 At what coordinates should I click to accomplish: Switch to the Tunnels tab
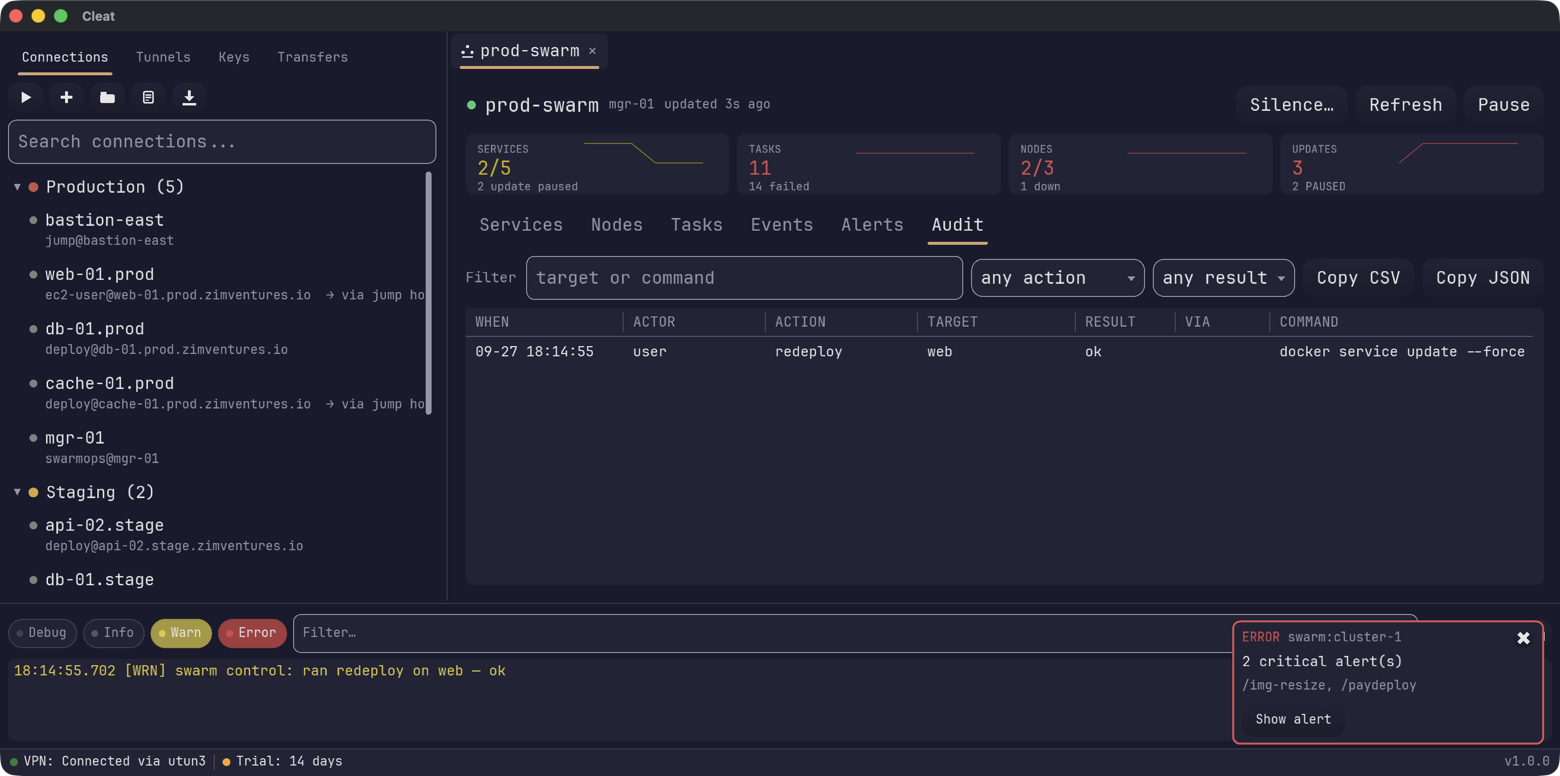(163, 57)
